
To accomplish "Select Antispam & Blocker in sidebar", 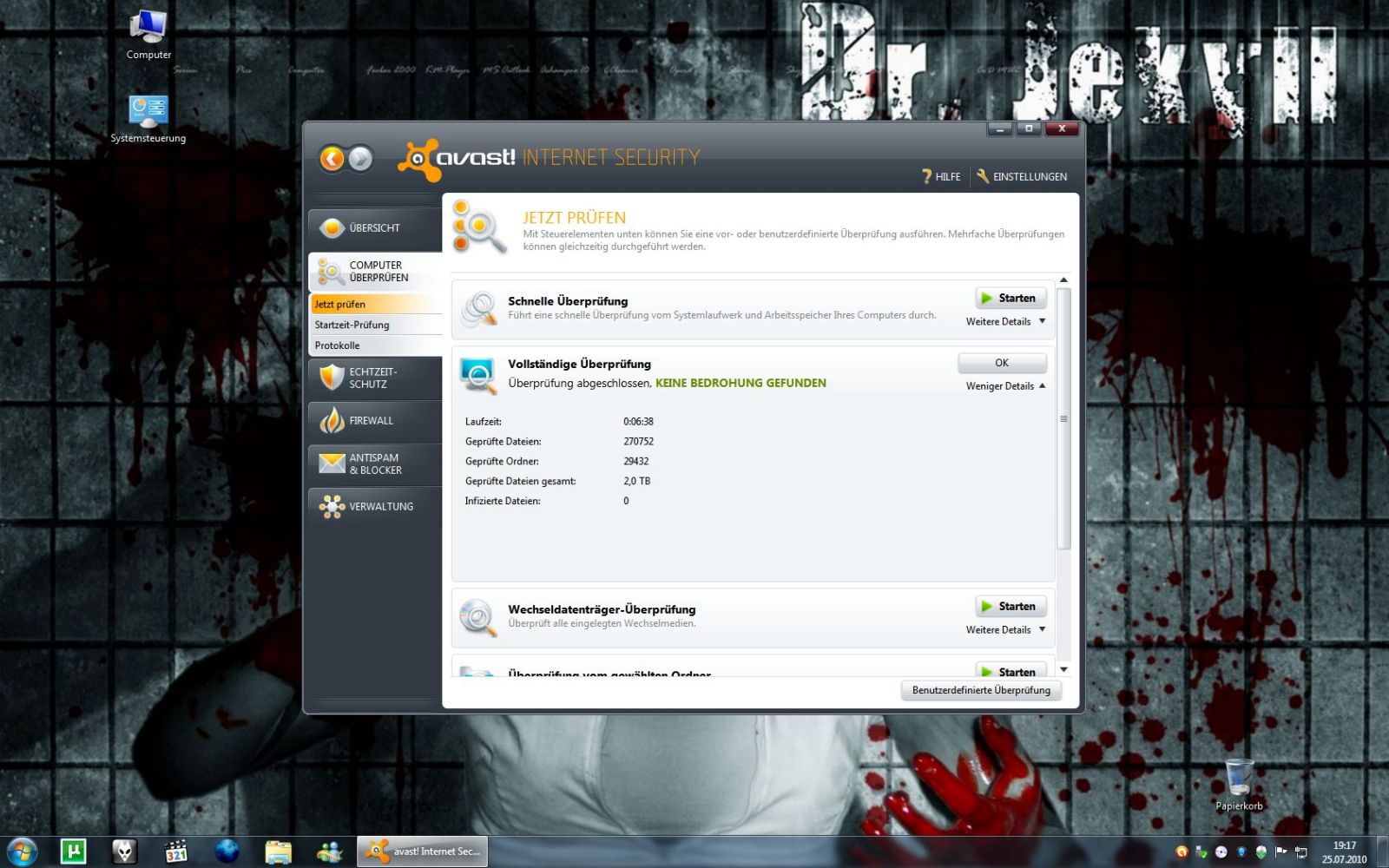I will (374, 464).
